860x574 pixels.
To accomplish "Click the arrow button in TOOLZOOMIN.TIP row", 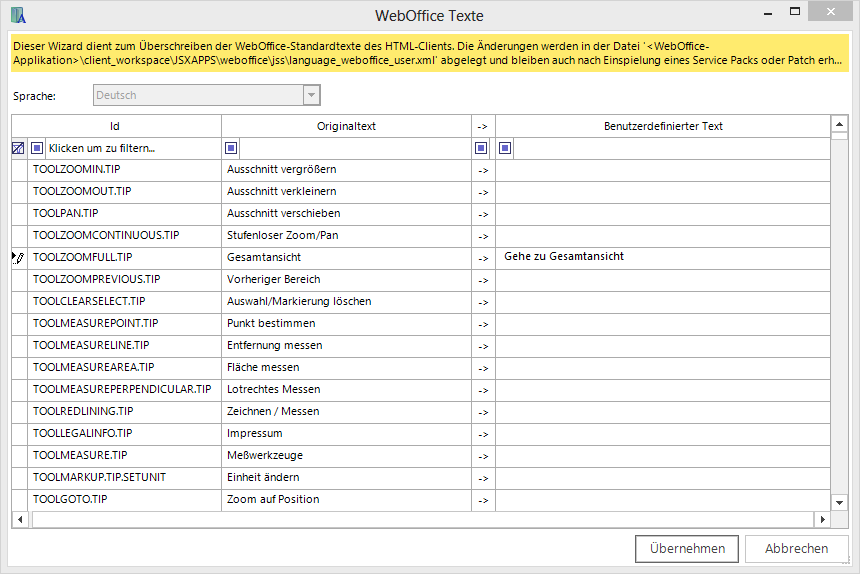I will click(x=483, y=170).
